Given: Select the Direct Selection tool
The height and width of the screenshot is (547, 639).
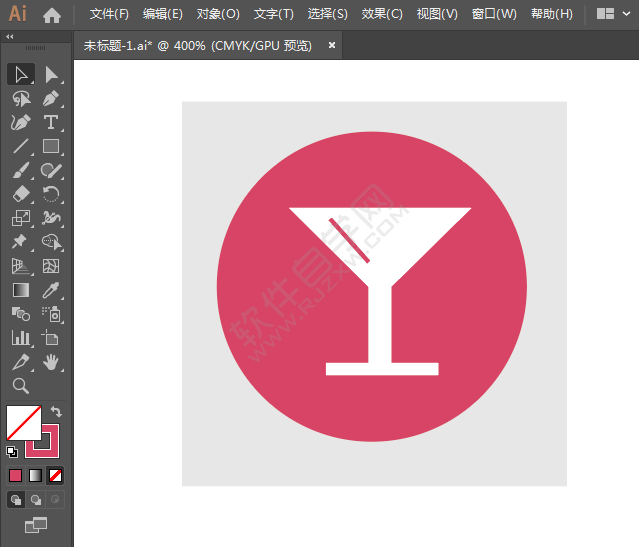Looking at the screenshot, I should [x=51, y=75].
